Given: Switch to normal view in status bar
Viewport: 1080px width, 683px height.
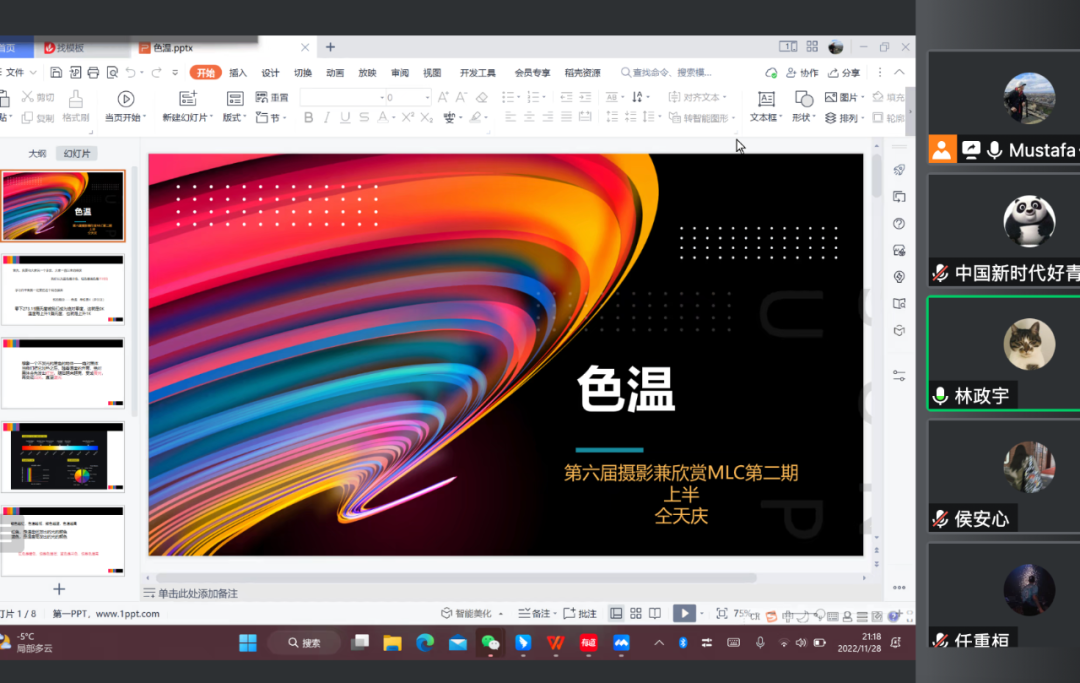Looking at the screenshot, I should [616, 613].
